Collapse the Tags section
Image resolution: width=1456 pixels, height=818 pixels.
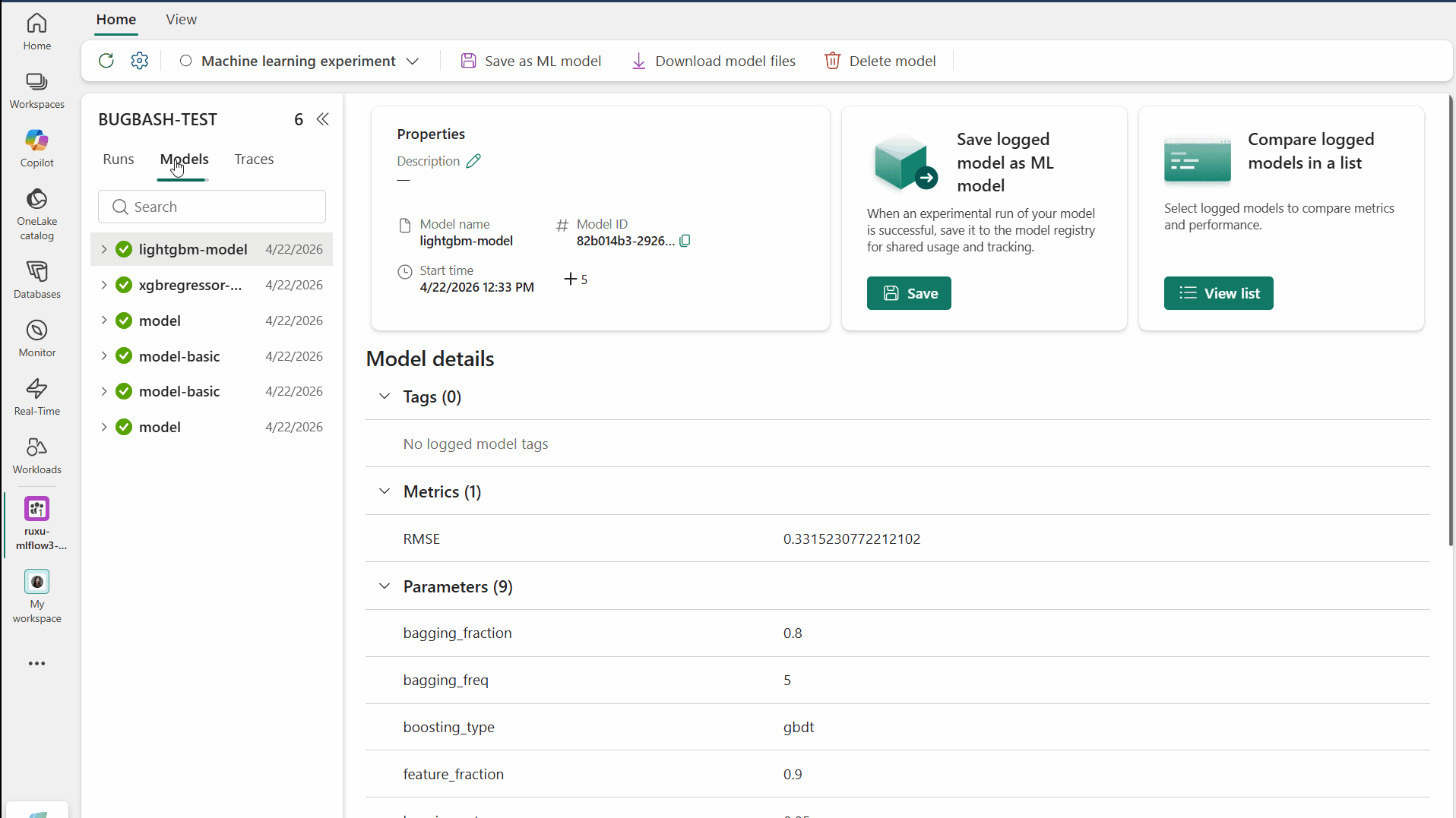(385, 396)
